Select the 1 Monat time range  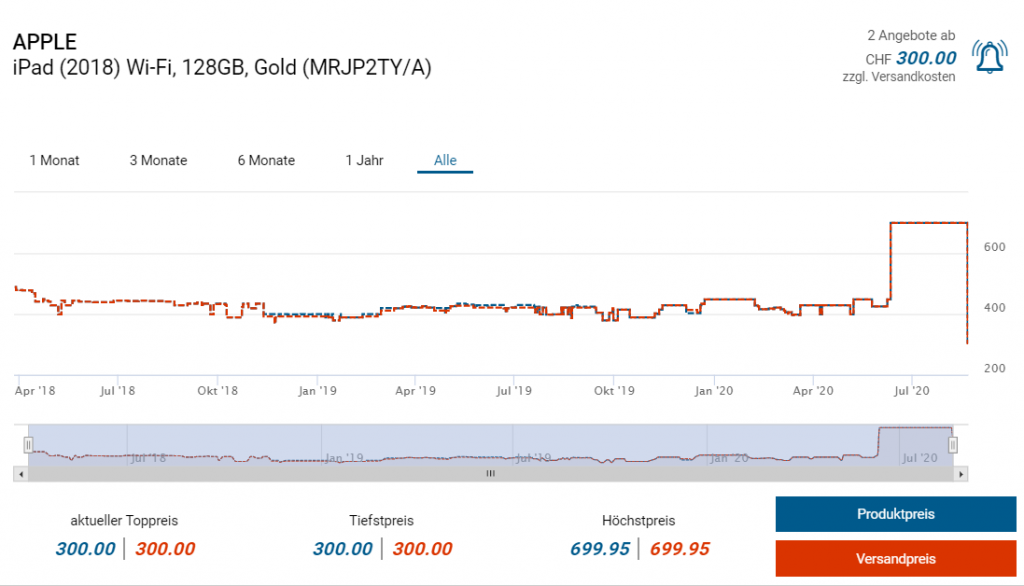54,160
